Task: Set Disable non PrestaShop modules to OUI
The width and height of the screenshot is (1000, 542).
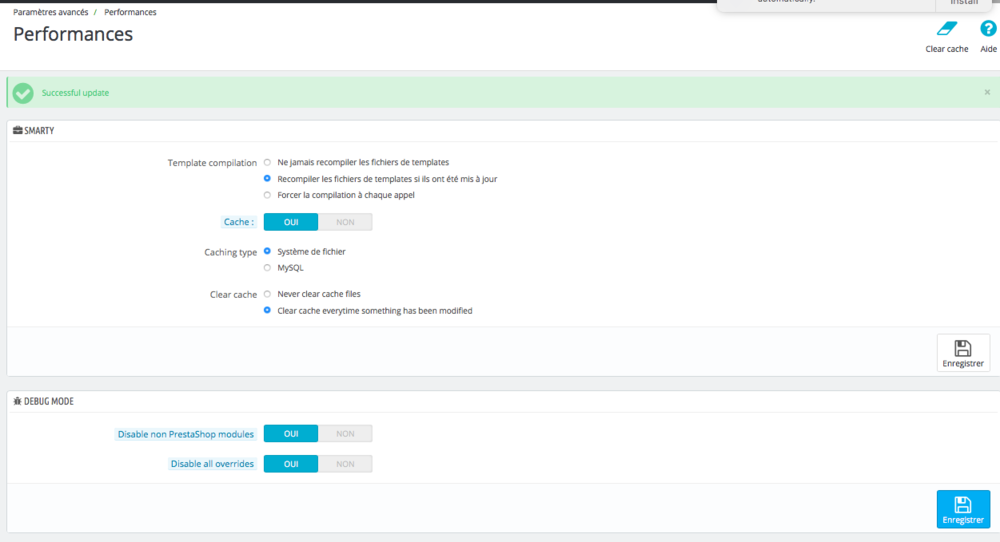Action: pyautogui.click(x=291, y=434)
